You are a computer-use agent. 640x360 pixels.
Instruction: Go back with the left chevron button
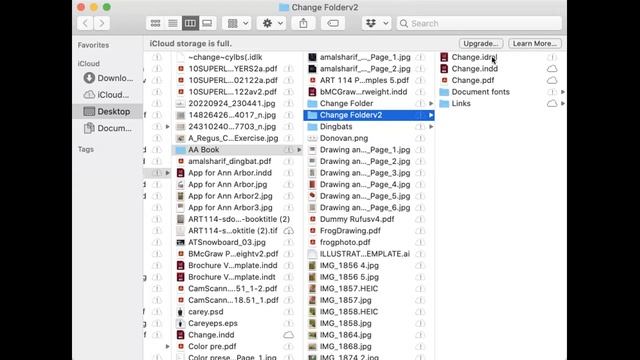click(x=85, y=23)
